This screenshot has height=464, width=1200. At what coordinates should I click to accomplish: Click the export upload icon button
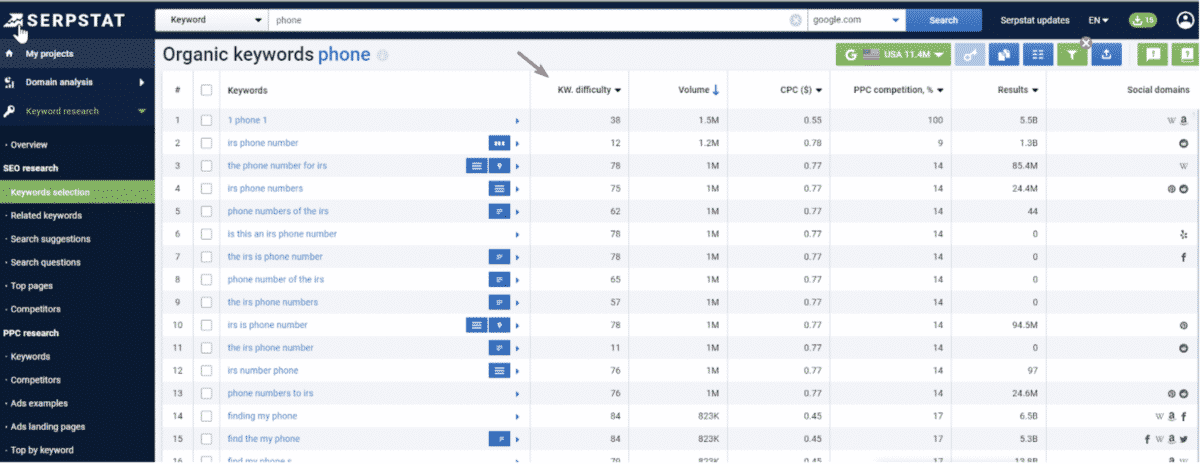(x=1106, y=55)
